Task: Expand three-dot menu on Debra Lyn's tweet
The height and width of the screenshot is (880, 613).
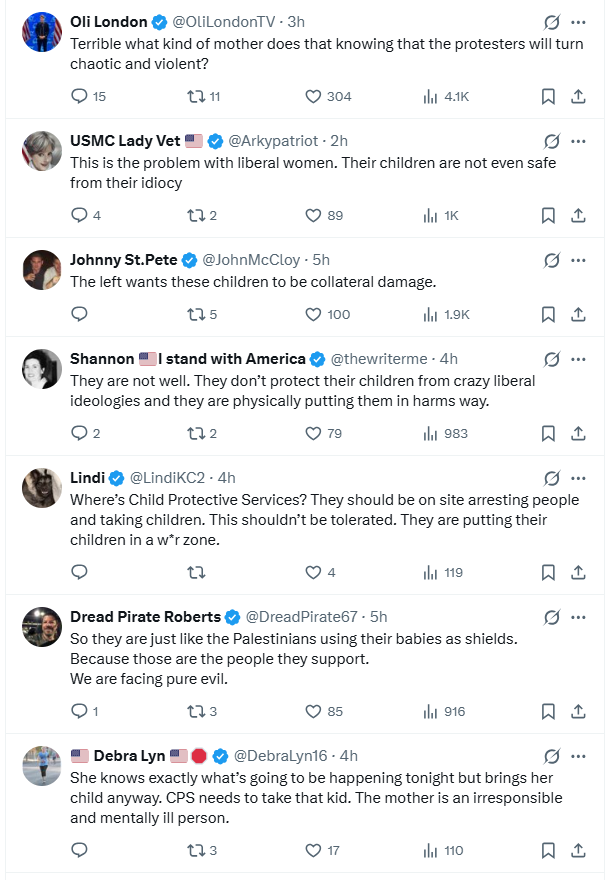Action: tap(578, 756)
